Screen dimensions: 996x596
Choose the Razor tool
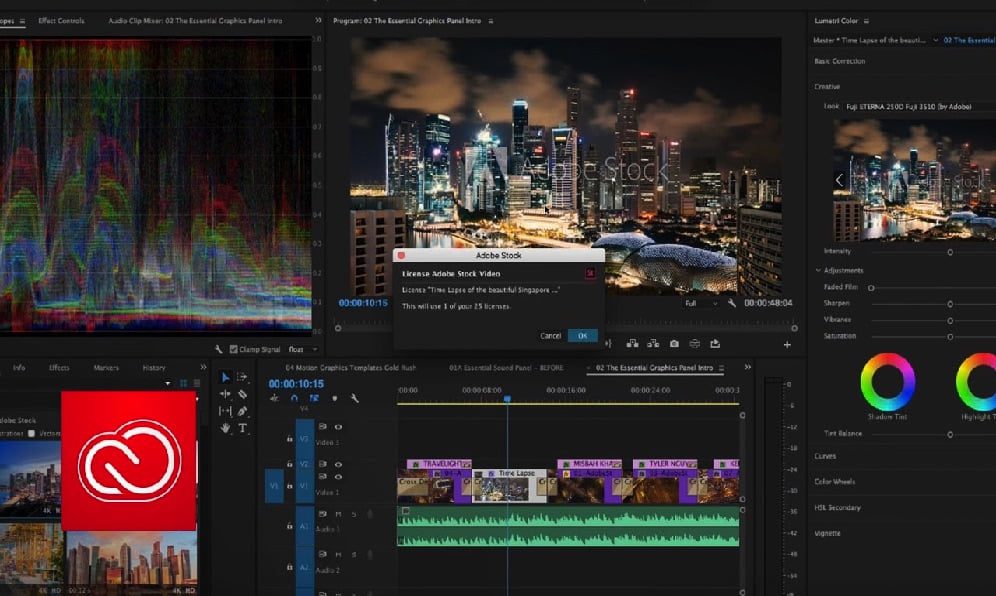coord(243,394)
